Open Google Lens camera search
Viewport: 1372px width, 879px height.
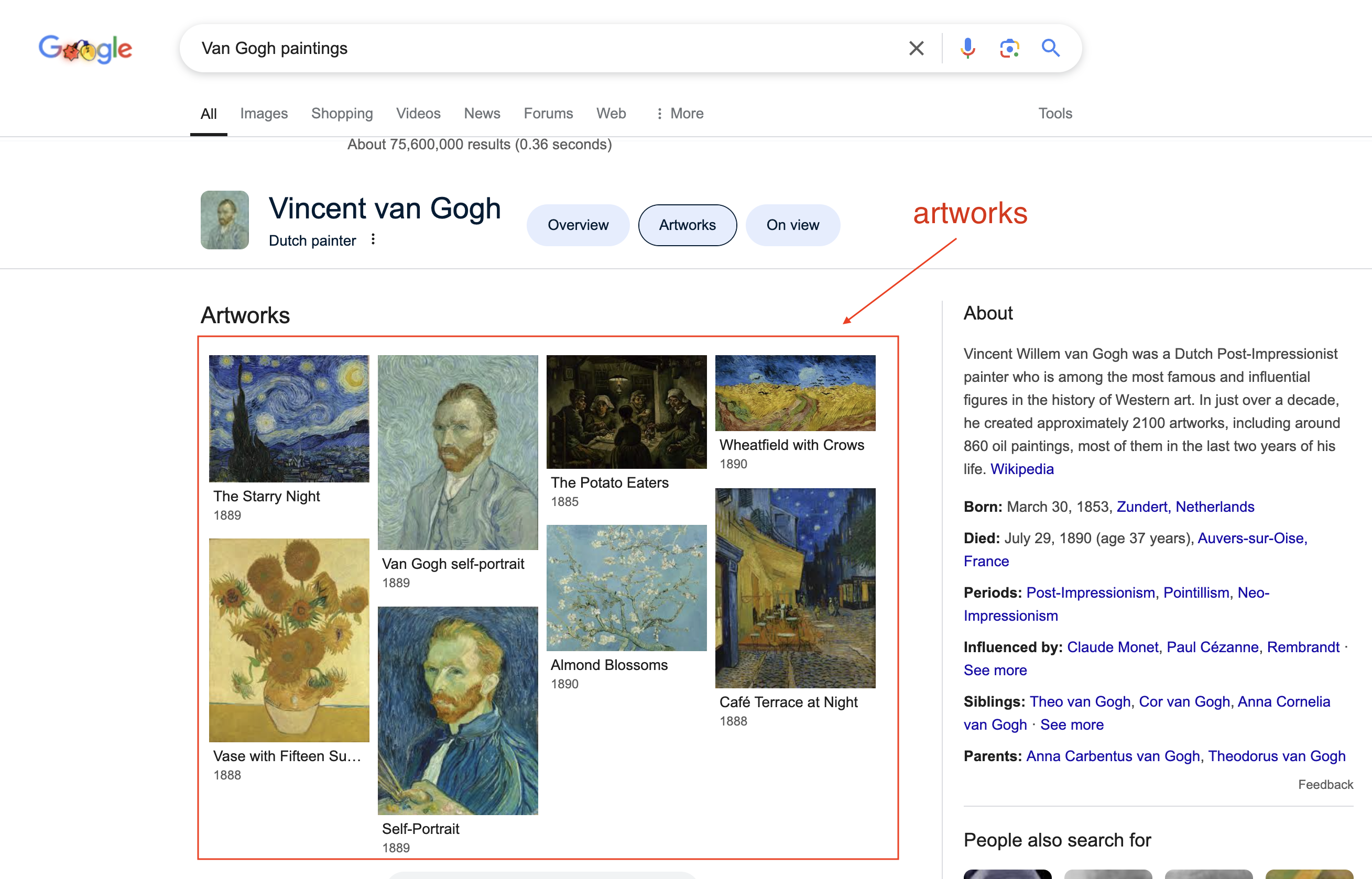tap(1009, 49)
